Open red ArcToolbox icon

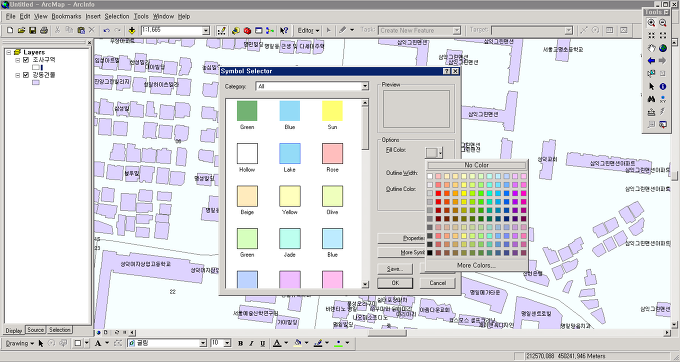pyautogui.click(x=247, y=30)
